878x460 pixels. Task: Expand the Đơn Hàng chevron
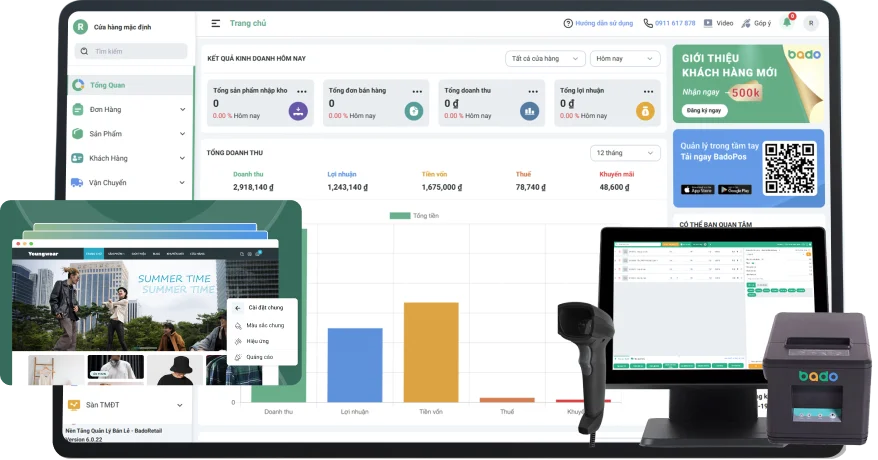[183, 110]
